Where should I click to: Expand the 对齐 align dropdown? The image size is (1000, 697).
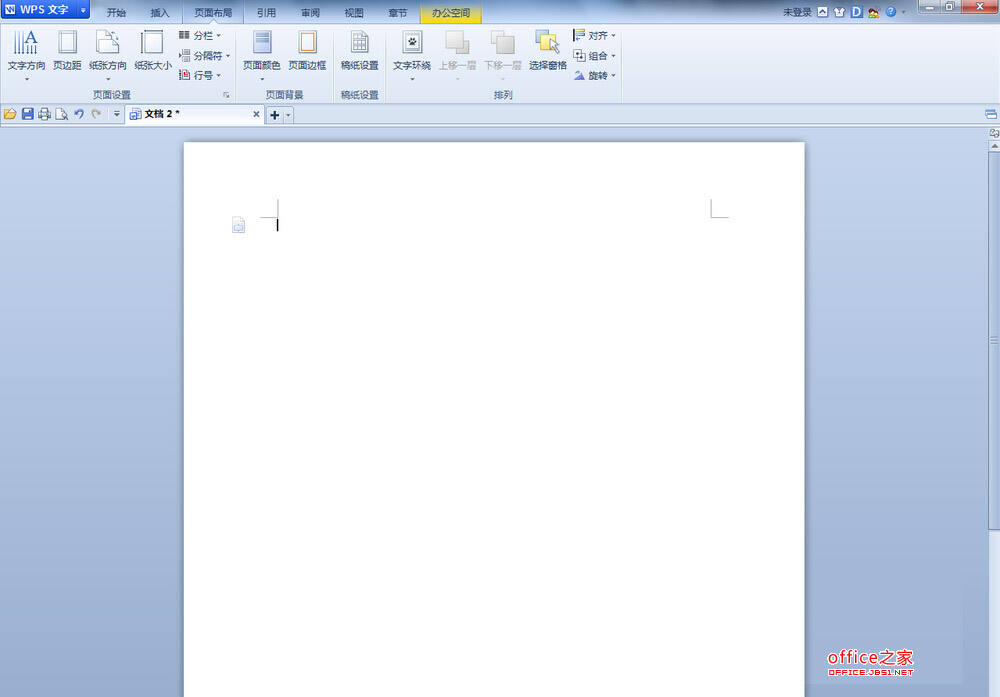tap(594, 36)
